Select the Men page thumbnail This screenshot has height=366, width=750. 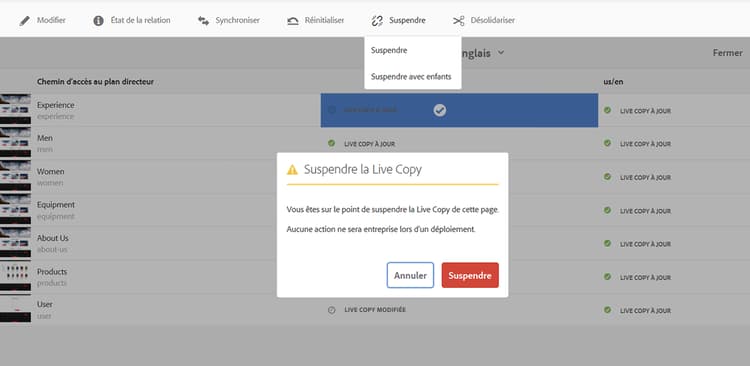point(15,143)
